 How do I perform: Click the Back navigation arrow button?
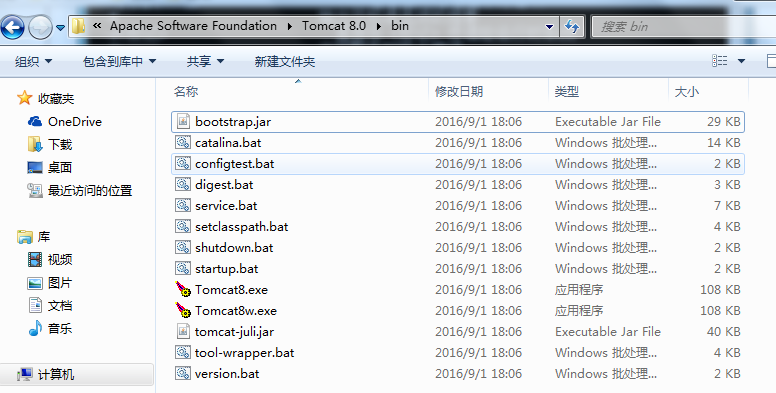click(x=13, y=27)
